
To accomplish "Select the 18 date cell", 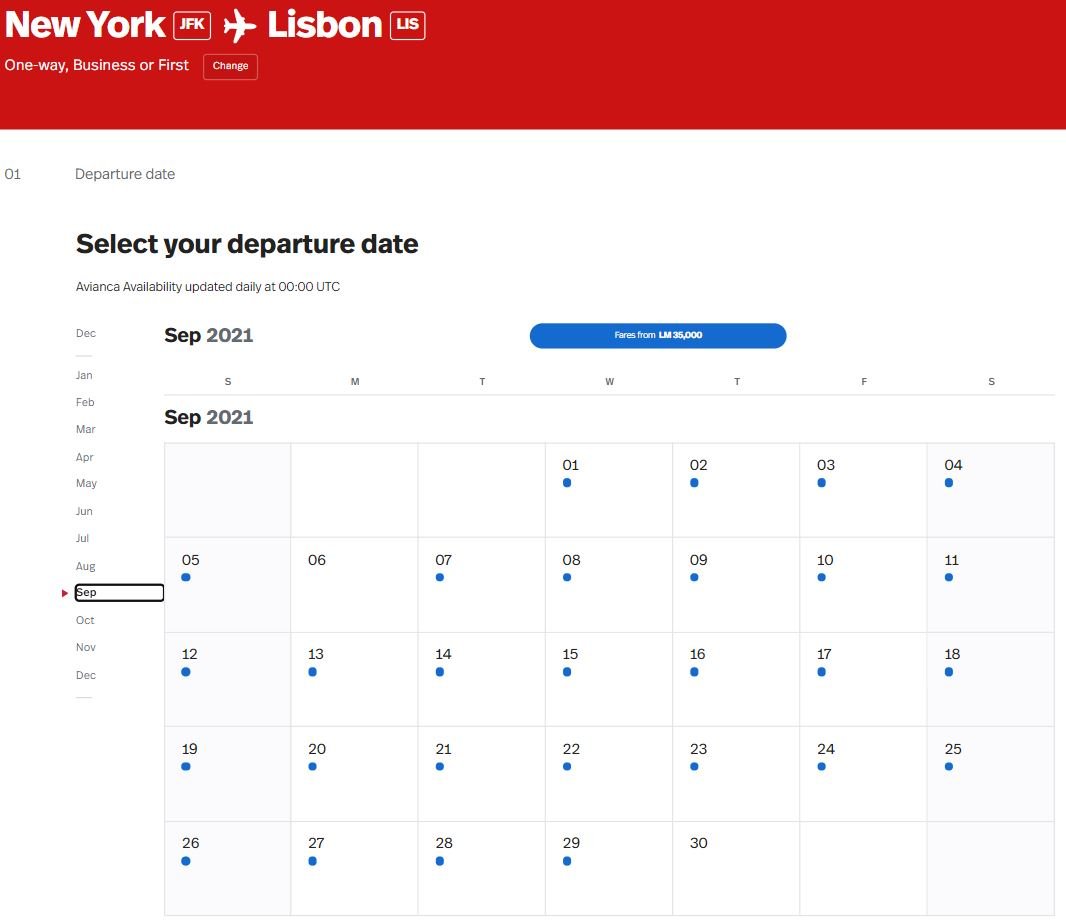I will tap(991, 680).
